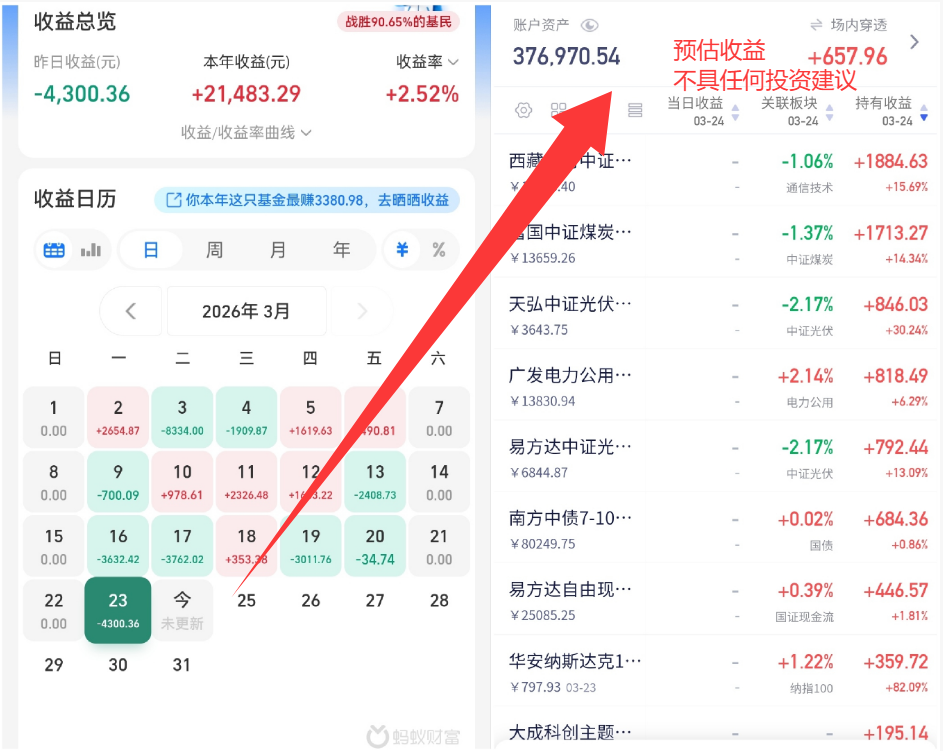Tap 昨日收益 value -4,300.36
This screenshot has height=751, width=943.
[x=82, y=94]
